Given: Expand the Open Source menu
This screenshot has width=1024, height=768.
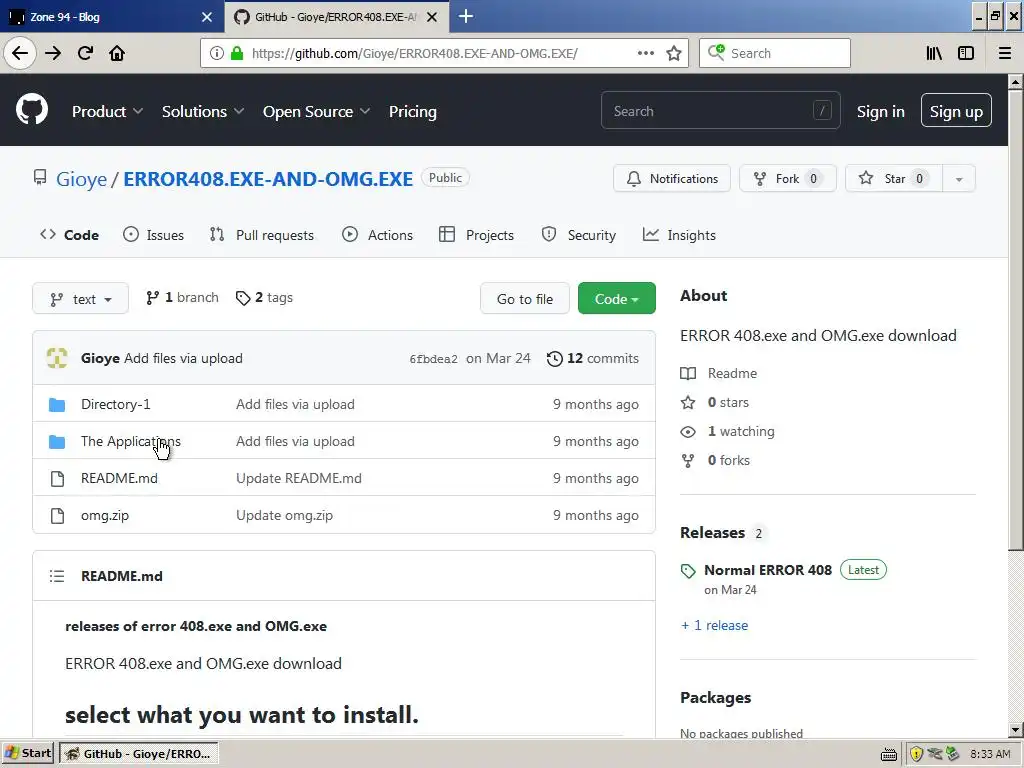Looking at the screenshot, I should coord(316,112).
